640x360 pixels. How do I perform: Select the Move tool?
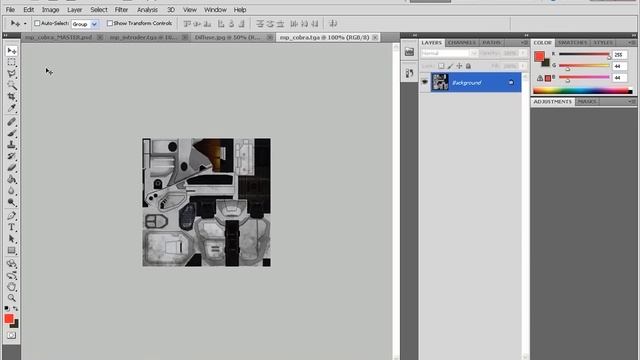[11, 51]
